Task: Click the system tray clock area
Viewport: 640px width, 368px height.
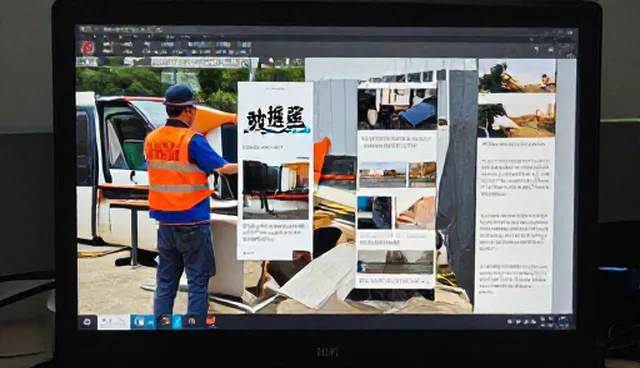Action: click(x=563, y=321)
